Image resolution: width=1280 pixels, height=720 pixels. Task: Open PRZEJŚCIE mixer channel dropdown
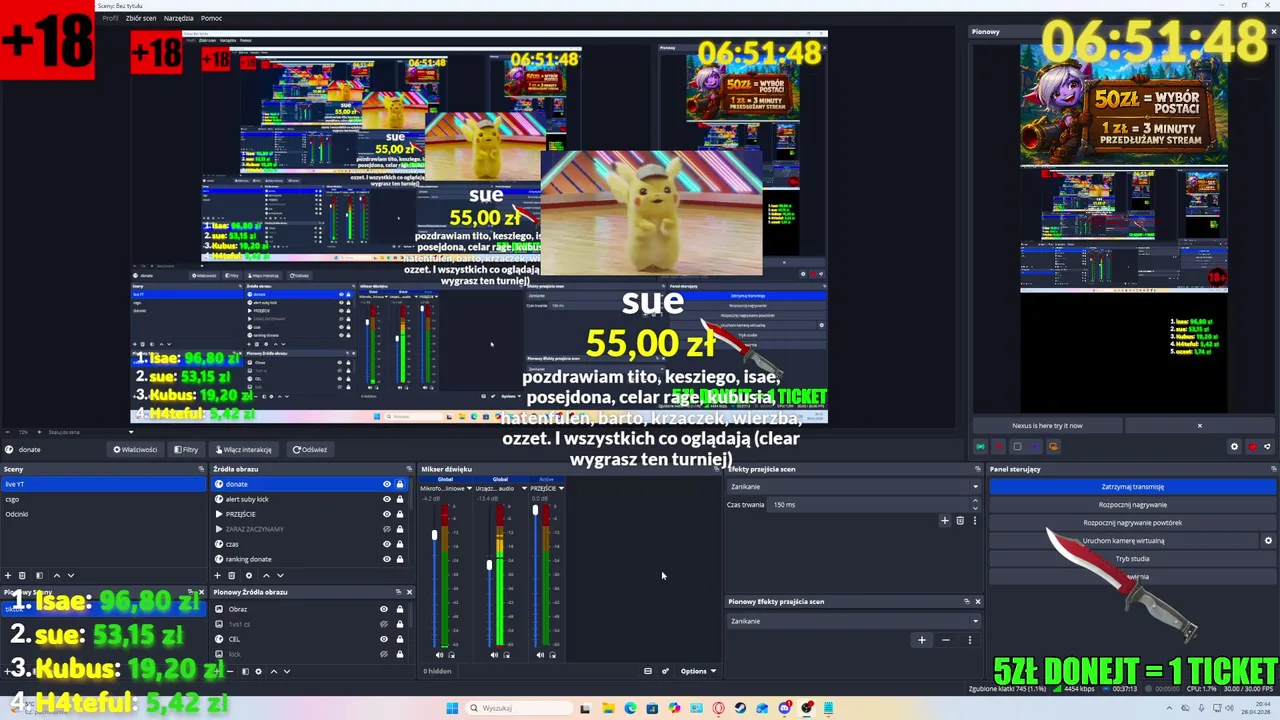click(561, 488)
